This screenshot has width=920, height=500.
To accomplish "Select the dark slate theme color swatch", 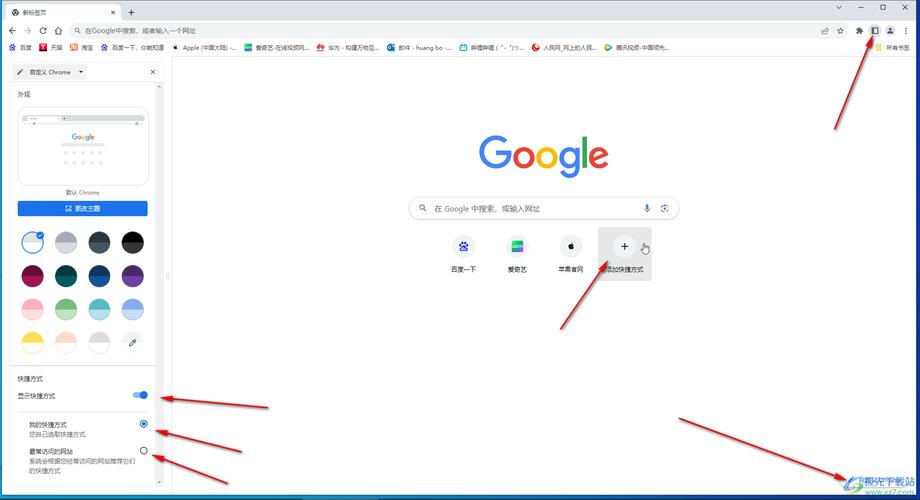I will [99, 242].
